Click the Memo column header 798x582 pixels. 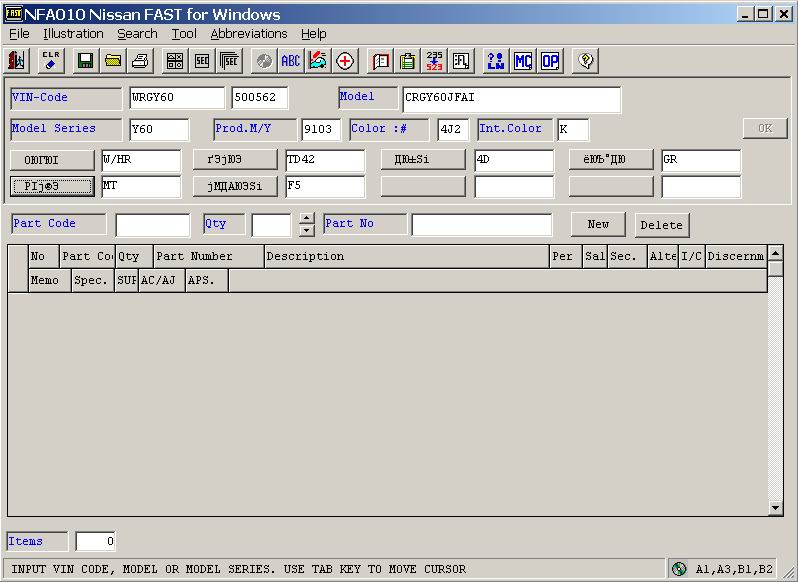coord(49,280)
